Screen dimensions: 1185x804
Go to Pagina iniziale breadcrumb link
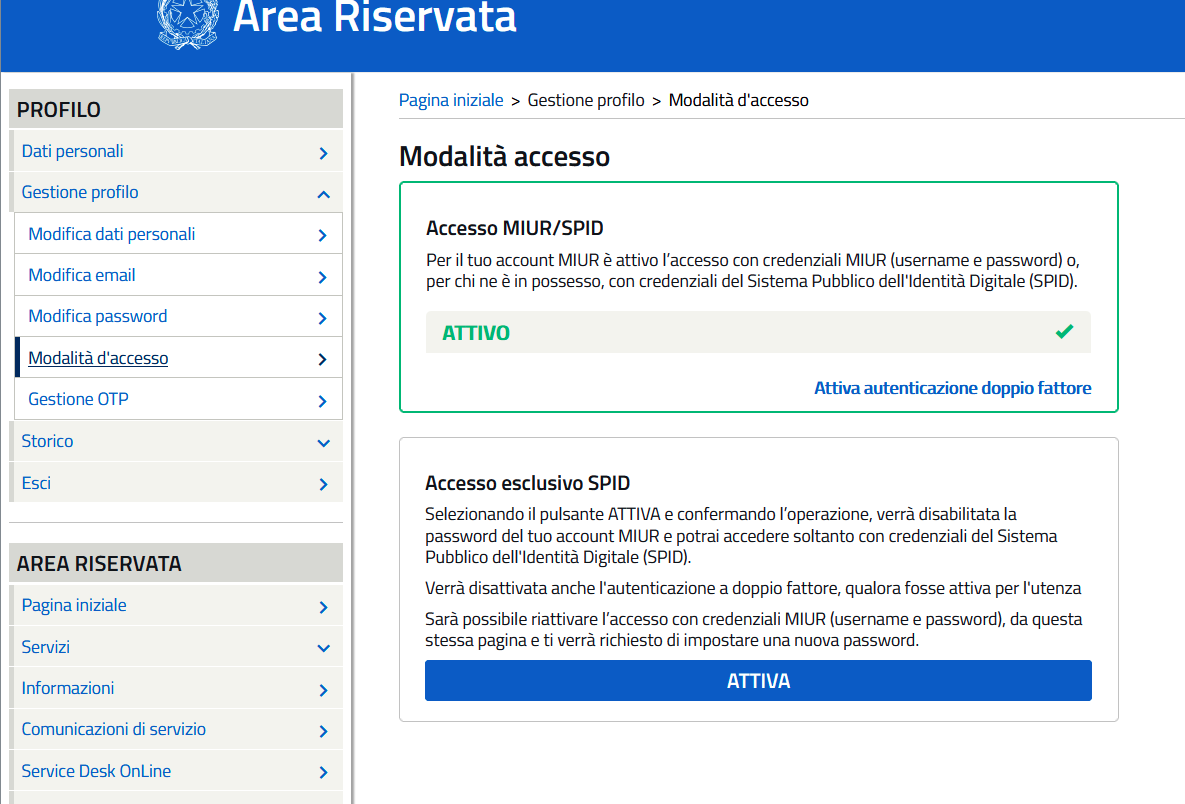click(451, 100)
